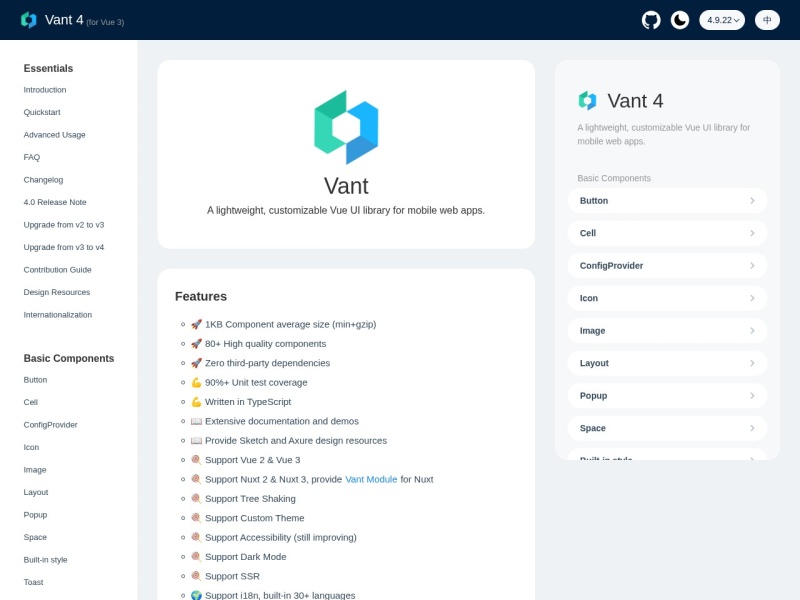This screenshot has width=800, height=600.
Task: Switch language with the 中 button
Action: (x=767, y=20)
